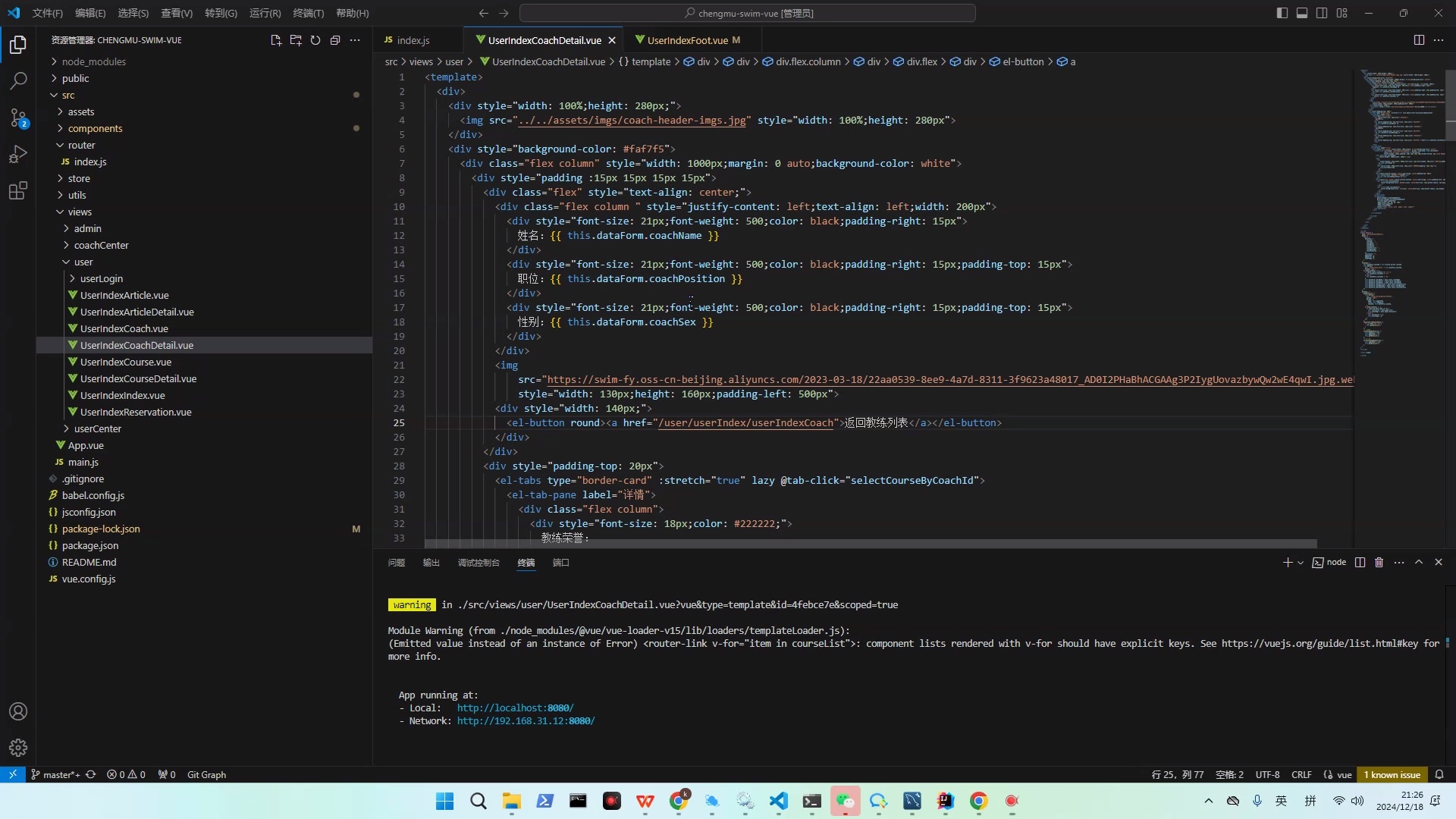The width and height of the screenshot is (1456, 819).
Task: Click New File icon in explorer header
Action: 276,40
